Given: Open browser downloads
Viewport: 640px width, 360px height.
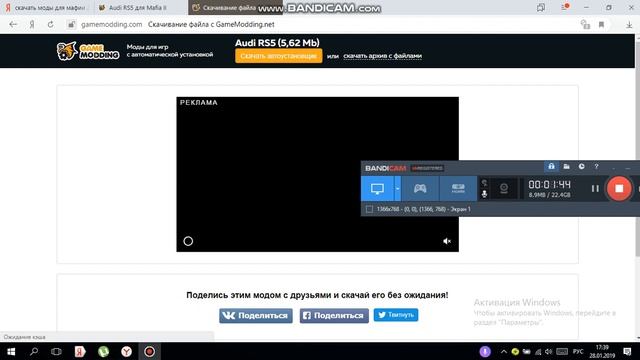Looking at the screenshot, I should pyautogui.click(x=629, y=24).
